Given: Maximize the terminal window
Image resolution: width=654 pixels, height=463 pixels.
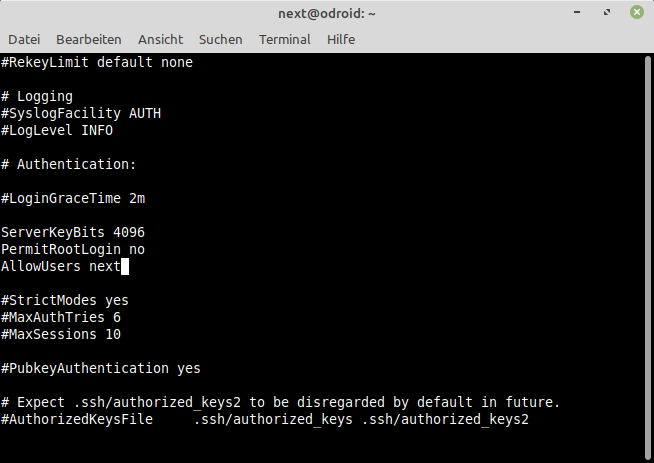Looking at the screenshot, I should [x=607, y=12].
